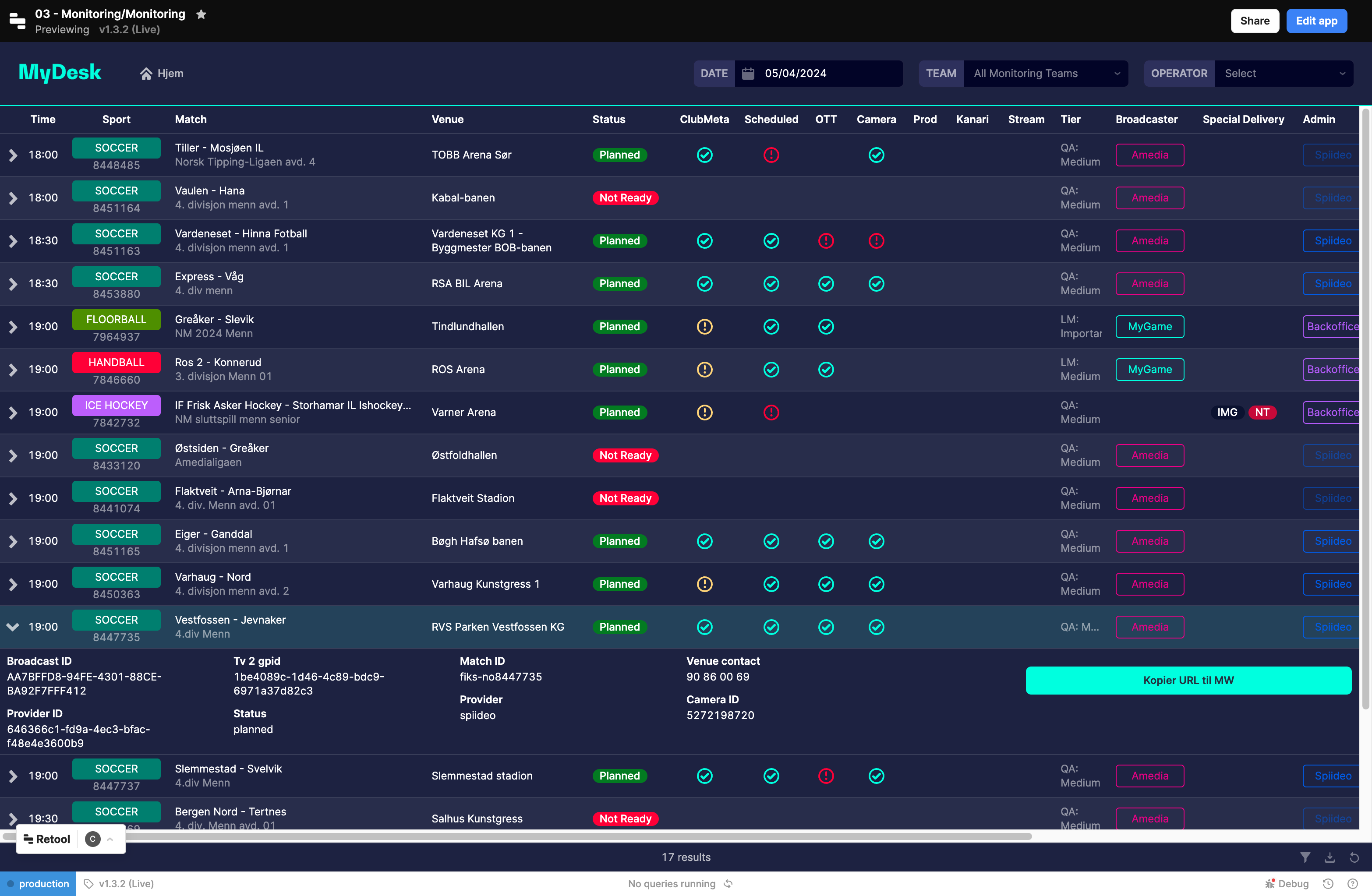This screenshot has height=896, width=1372.
Task: Click Kopier URL til MW button
Action: pos(1189,681)
